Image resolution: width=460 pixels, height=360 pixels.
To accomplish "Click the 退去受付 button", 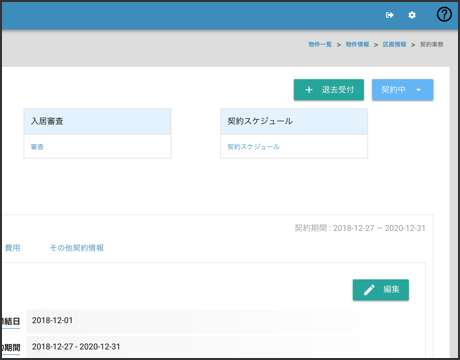I will 329,90.
